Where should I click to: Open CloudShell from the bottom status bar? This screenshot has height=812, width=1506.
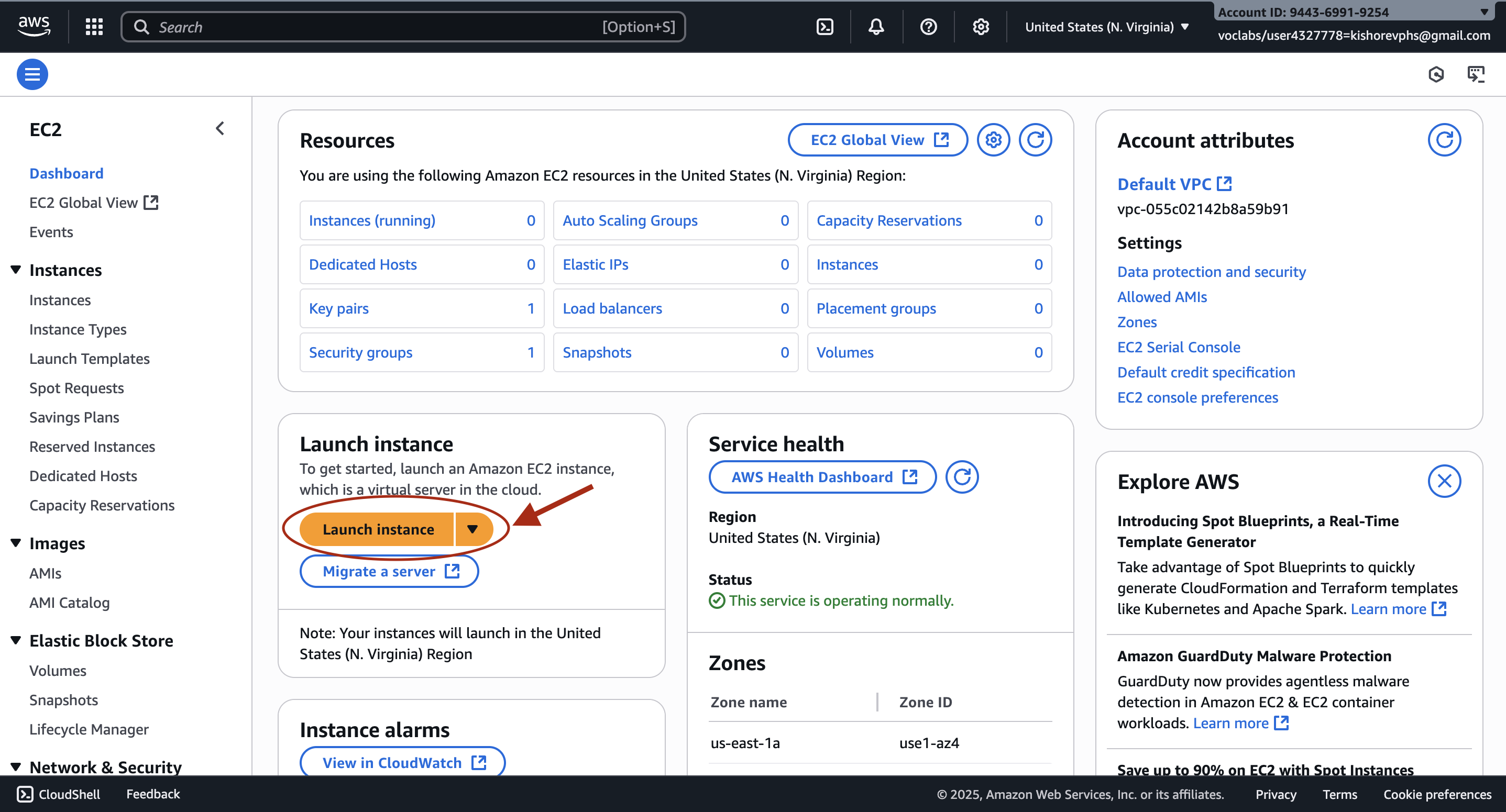[x=57, y=794]
